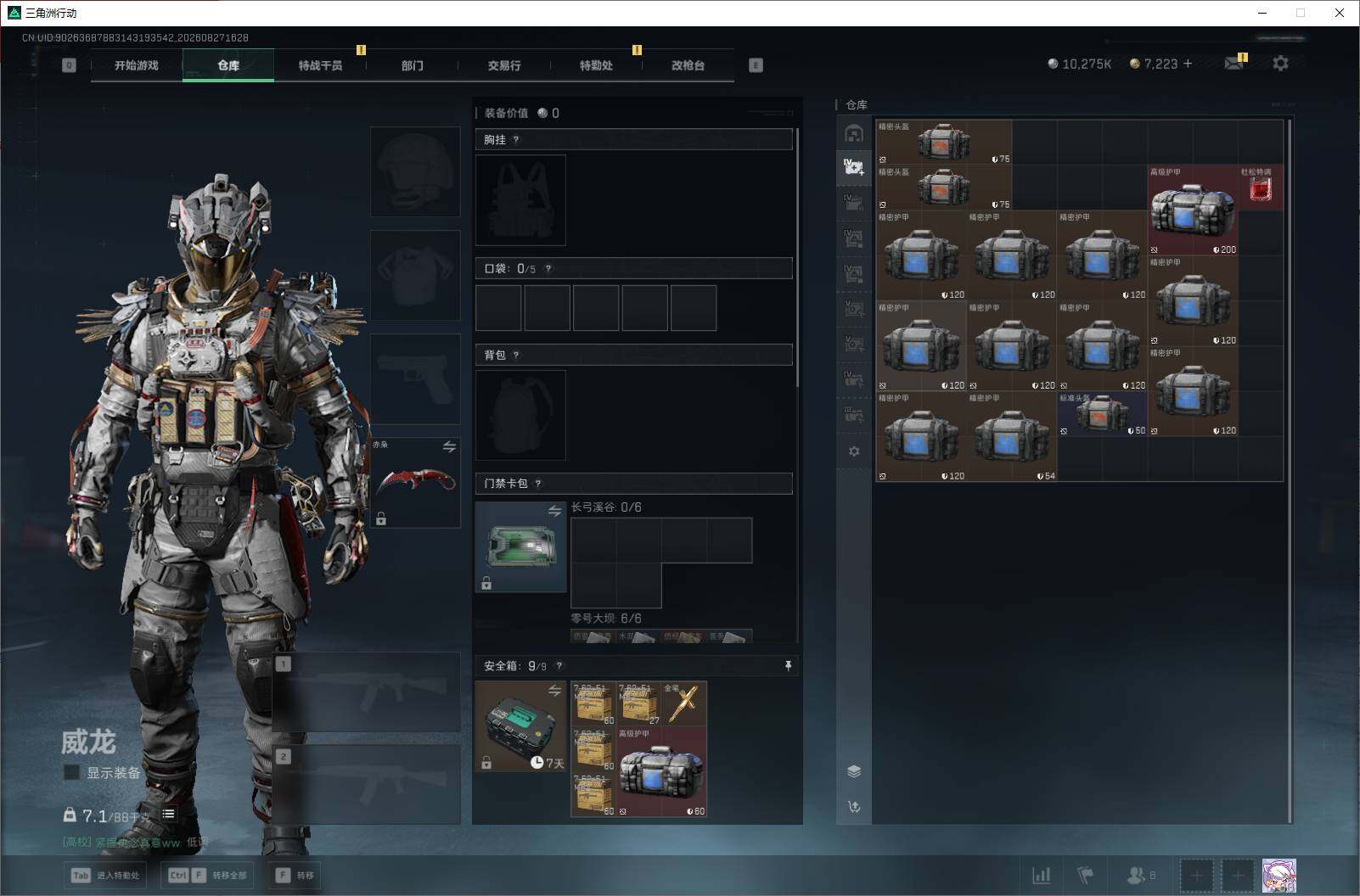
Task: Open the settings gear in top bar
Action: pos(1281,64)
